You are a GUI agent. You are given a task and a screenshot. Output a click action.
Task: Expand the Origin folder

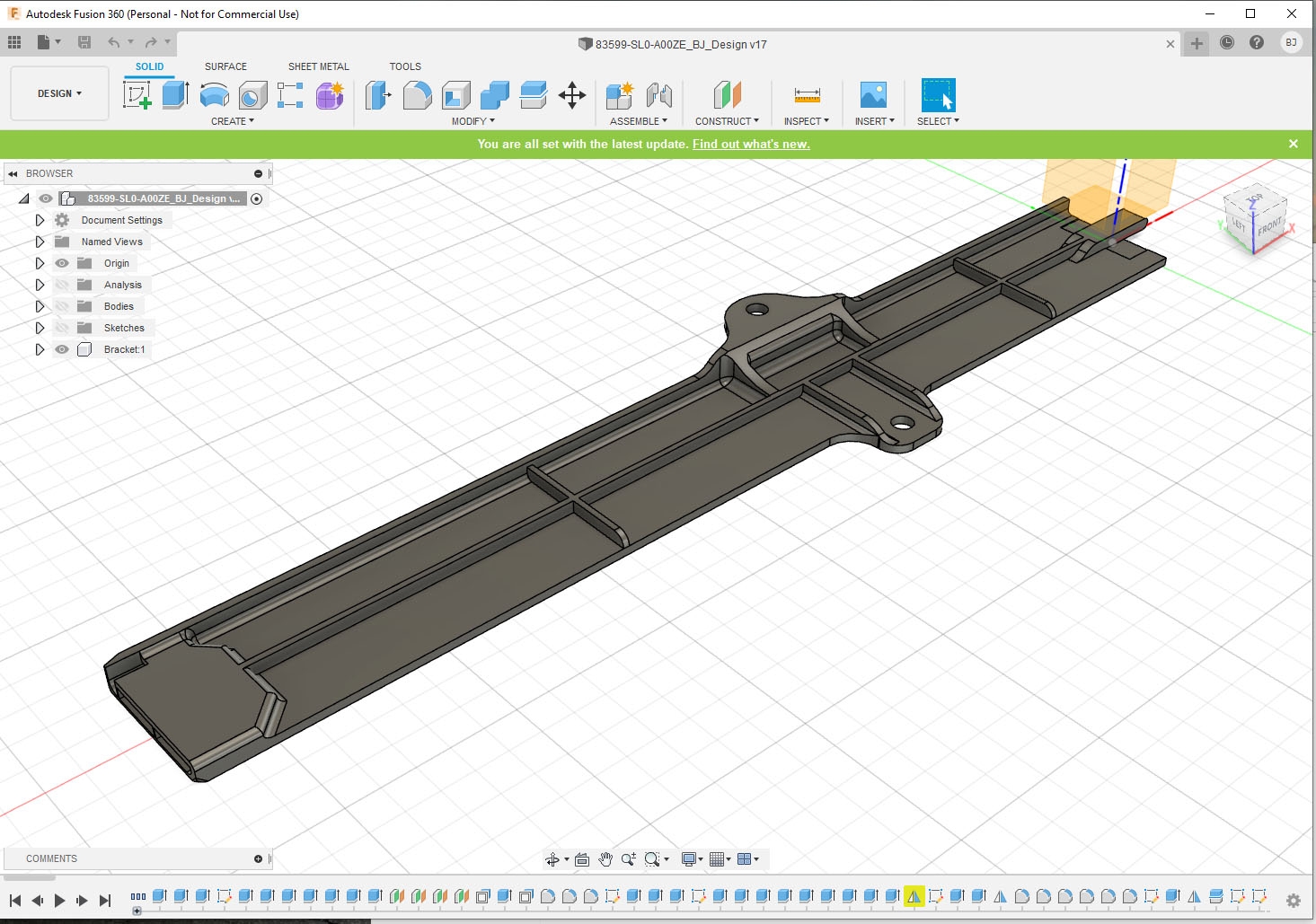click(40, 263)
